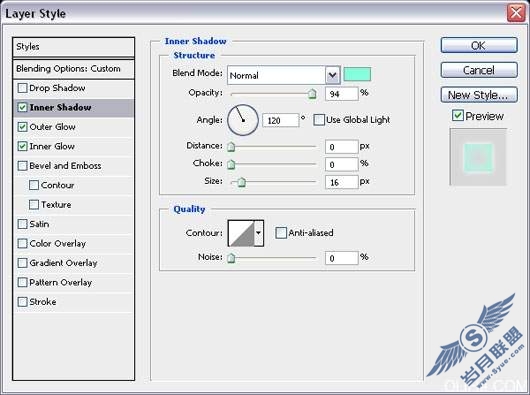The width and height of the screenshot is (530, 395).
Task: Select the Bevel and Emboss label
Action: click(x=65, y=166)
